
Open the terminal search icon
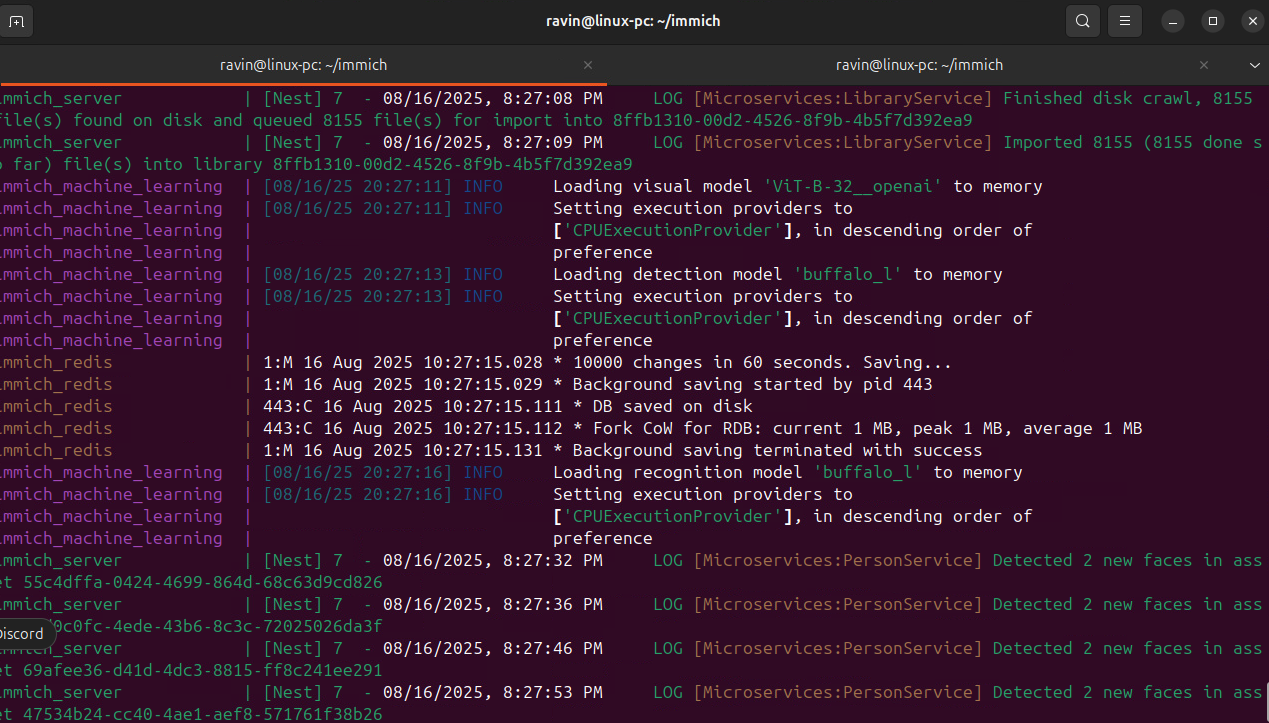pos(1083,21)
